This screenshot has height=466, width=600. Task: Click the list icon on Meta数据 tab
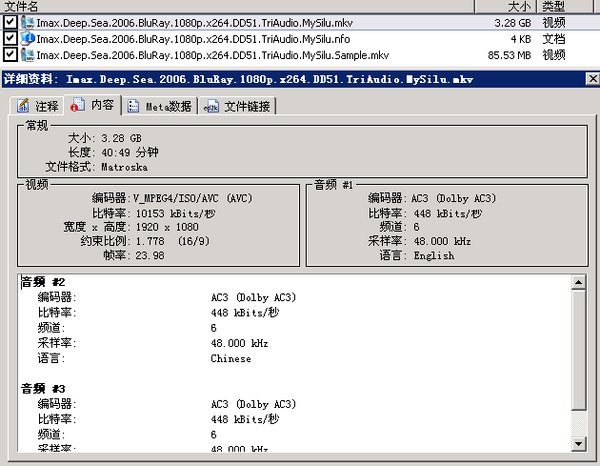(133, 106)
